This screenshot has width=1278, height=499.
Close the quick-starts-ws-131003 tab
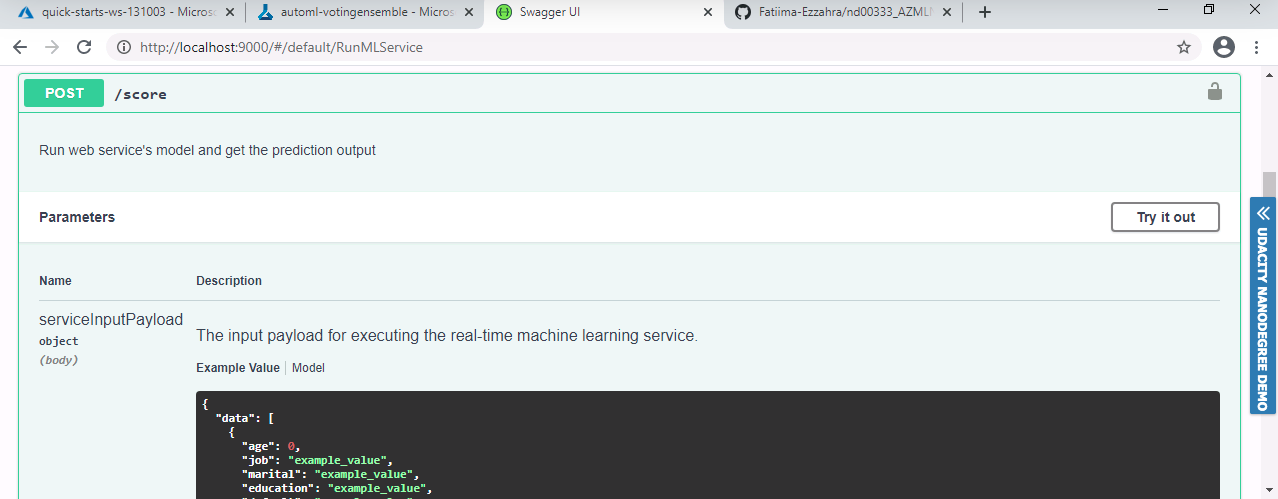point(230,12)
